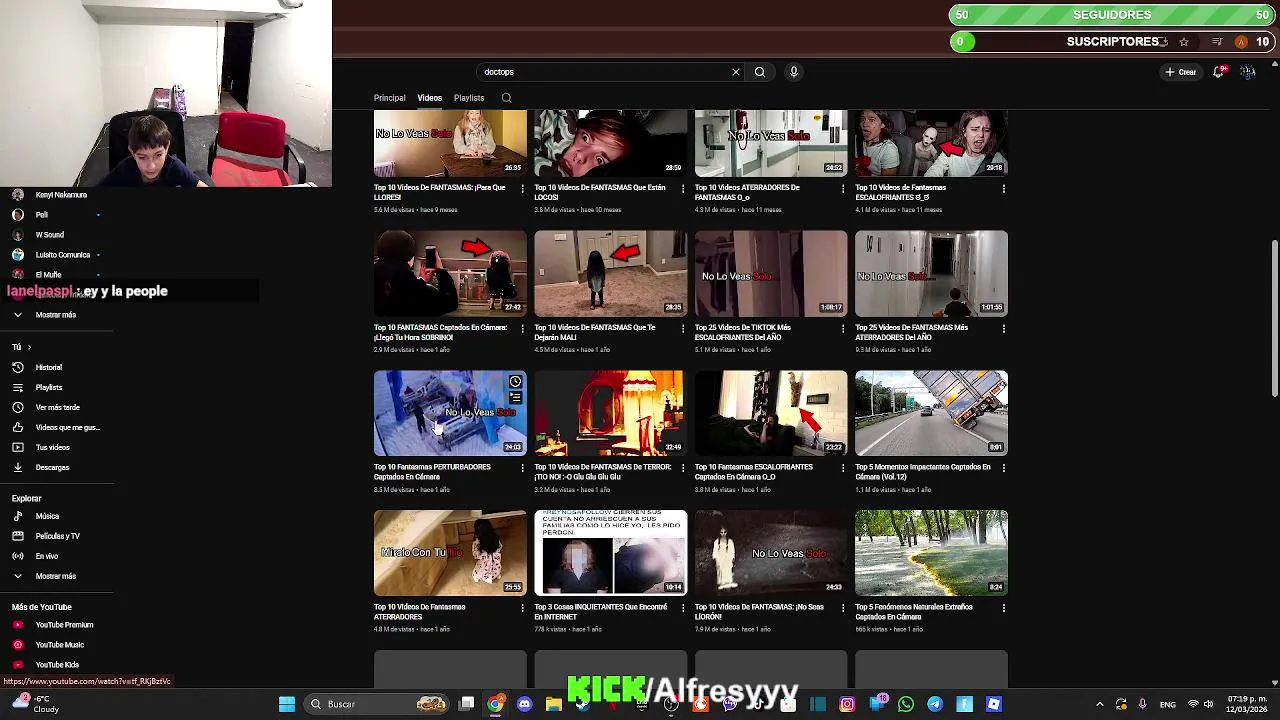
Task: Switch to the Playlists channel tab
Action: pyautogui.click(x=469, y=98)
